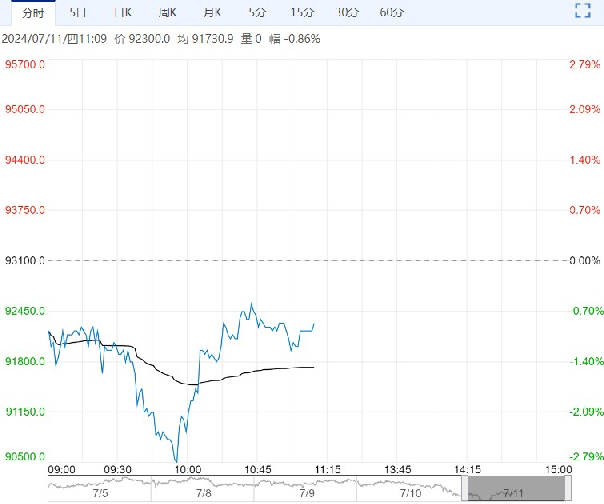Click the left edge of the gray range selector
Screen dimensions: 604x504
coord(467,489)
